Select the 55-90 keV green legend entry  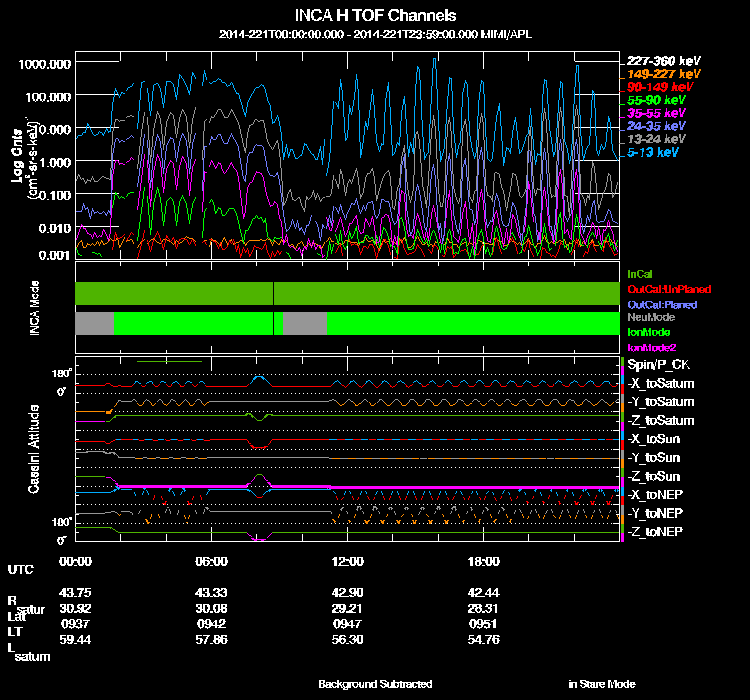(655, 100)
